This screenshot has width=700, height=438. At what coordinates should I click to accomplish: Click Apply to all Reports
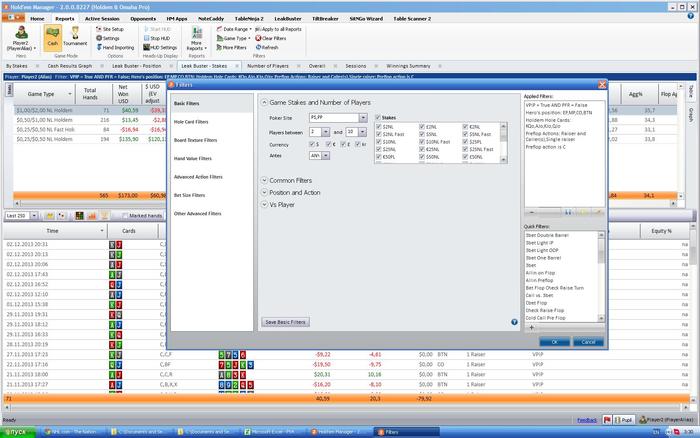point(278,29)
